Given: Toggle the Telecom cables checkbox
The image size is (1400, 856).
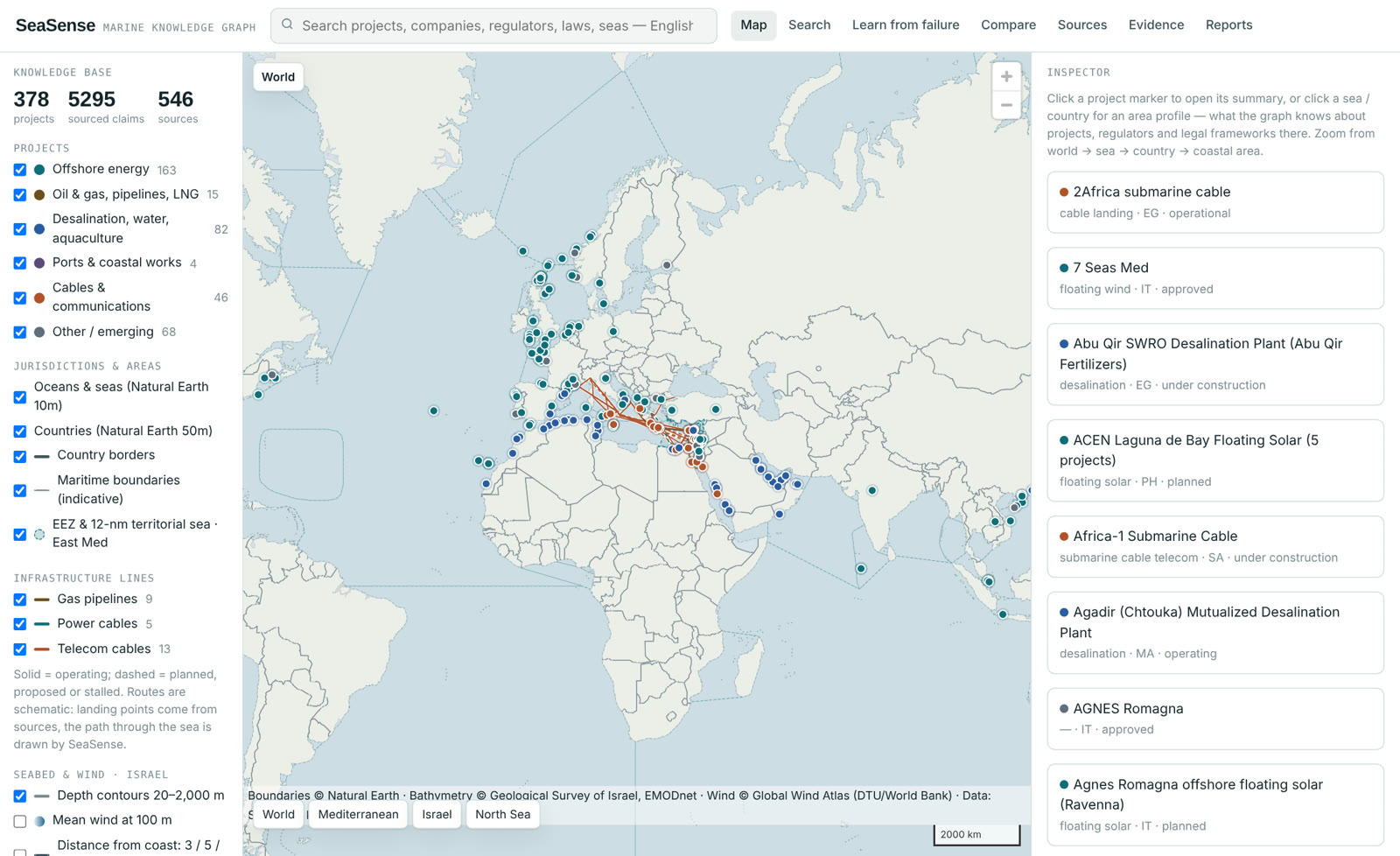Looking at the screenshot, I should (x=20, y=649).
